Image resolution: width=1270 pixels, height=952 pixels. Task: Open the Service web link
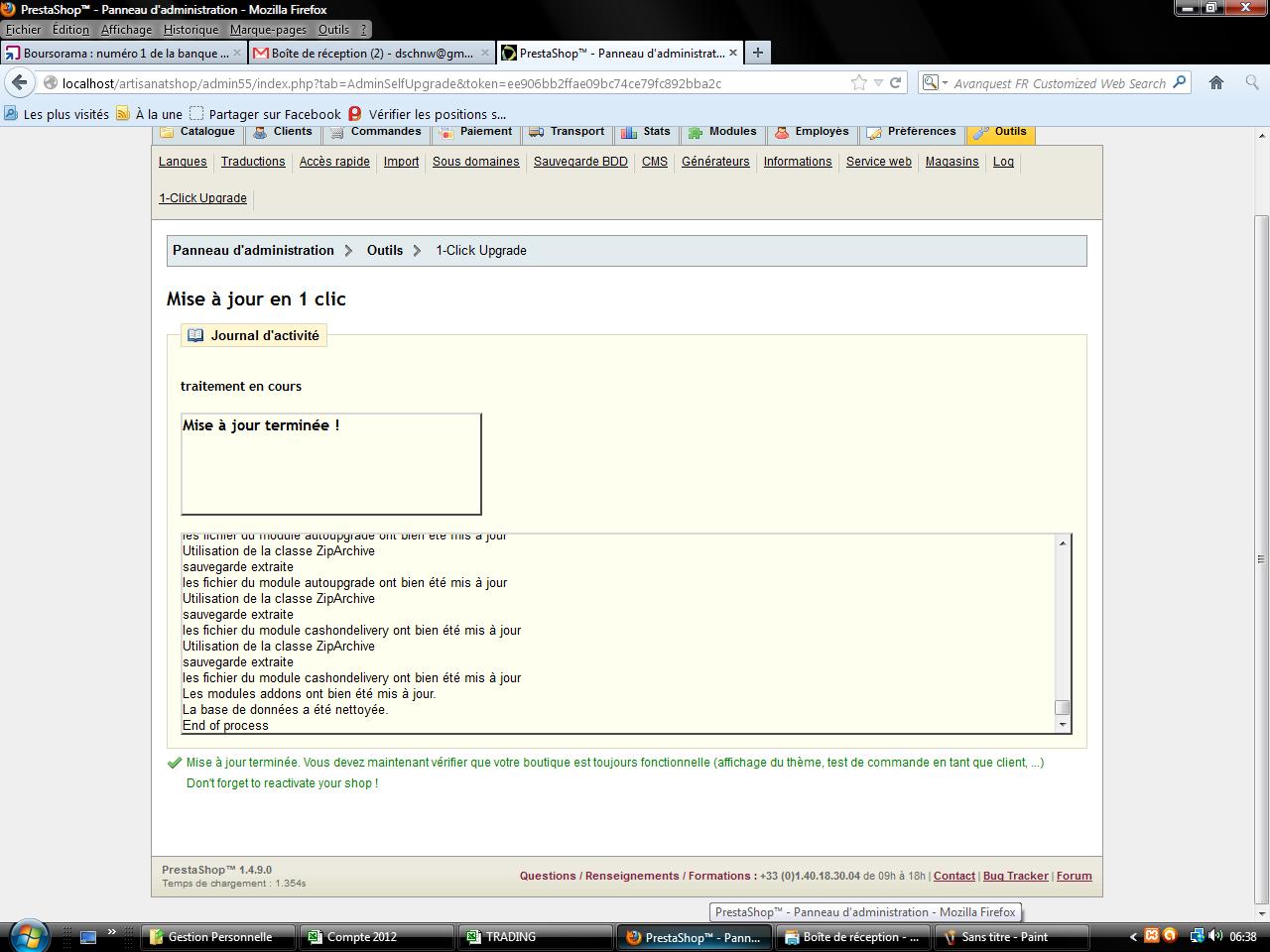(879, 162)
